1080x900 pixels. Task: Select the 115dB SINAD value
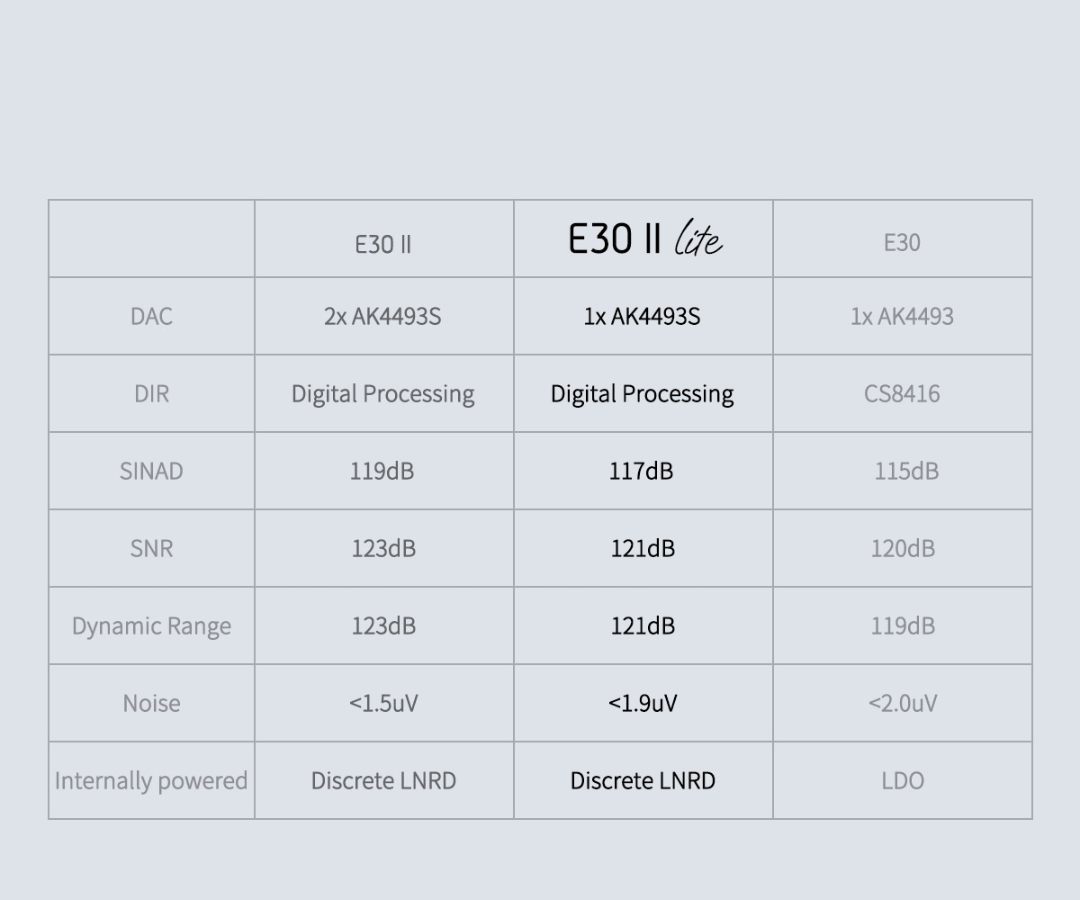pyautogui.click(x=906, y=471)
